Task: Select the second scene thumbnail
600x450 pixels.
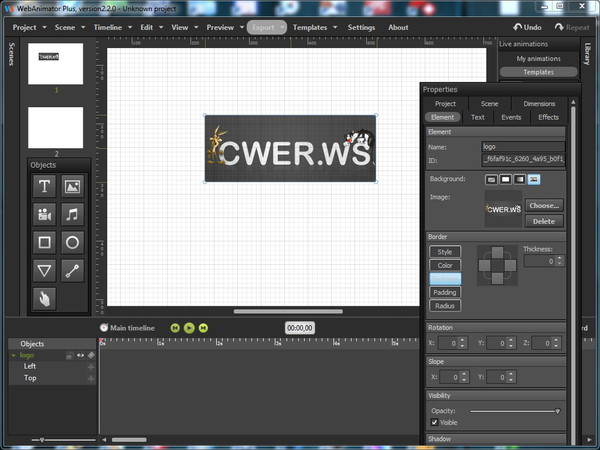Action: tap(55, 127)
